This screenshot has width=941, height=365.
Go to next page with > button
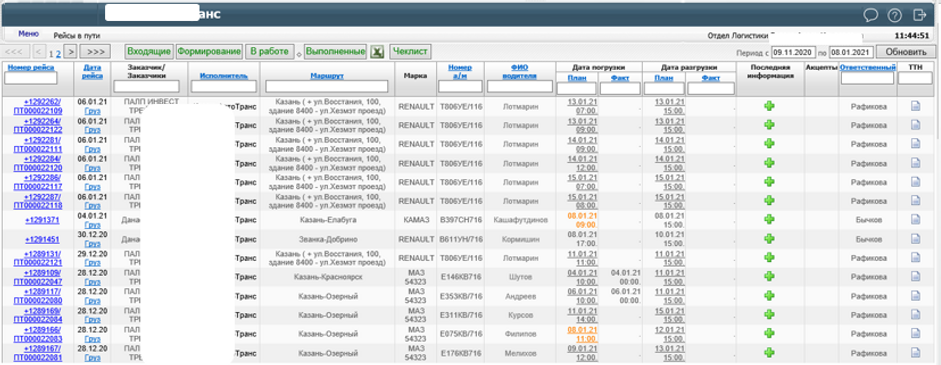70,52
